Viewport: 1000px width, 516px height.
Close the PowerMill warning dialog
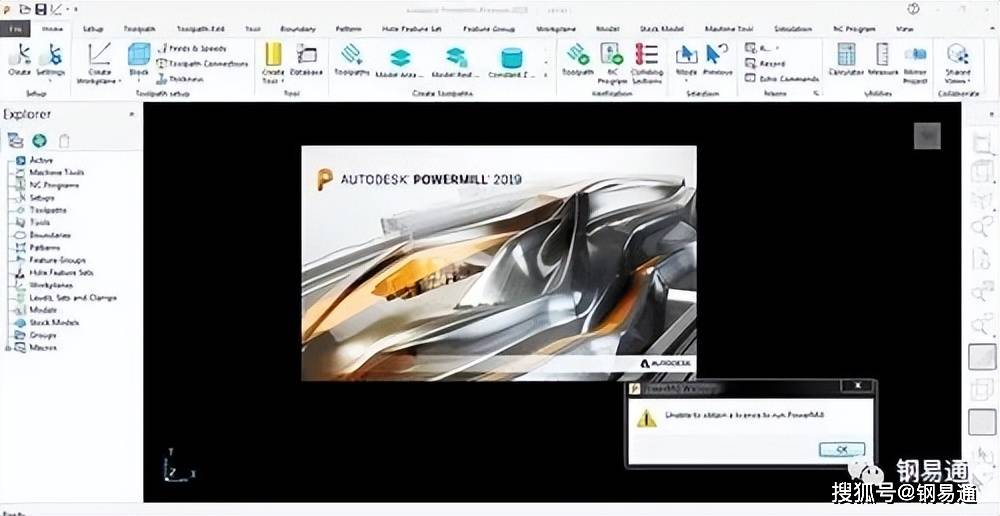pyautogui.click(x=858, y=386)
